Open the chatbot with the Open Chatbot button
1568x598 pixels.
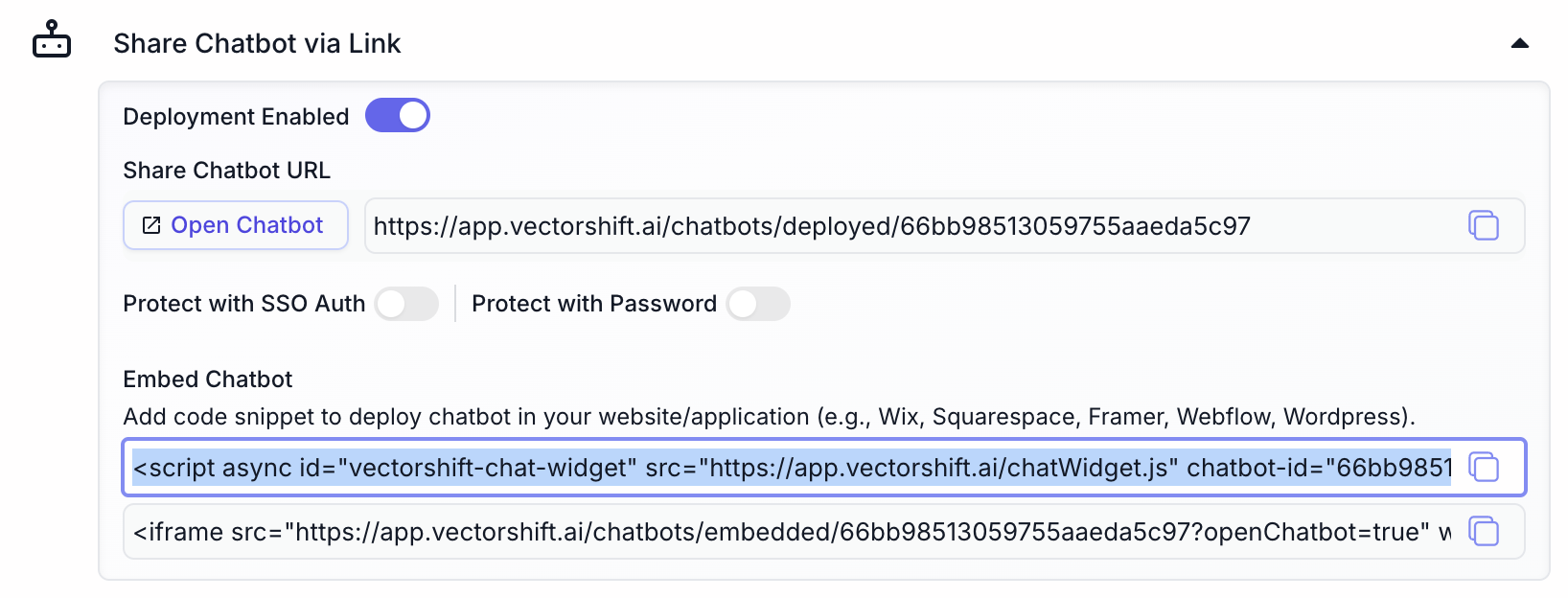pyautogui.click(x=235, y=224)
